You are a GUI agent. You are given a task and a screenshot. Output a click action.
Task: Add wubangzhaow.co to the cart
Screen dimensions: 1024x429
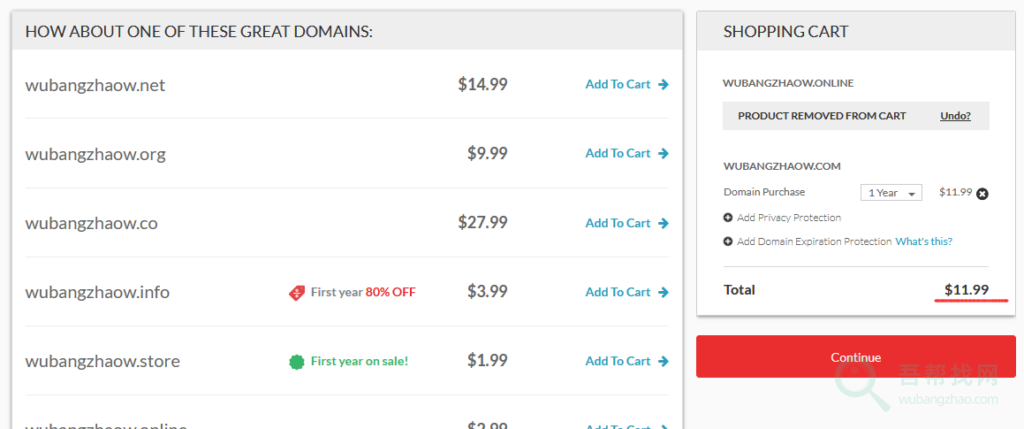618,223
